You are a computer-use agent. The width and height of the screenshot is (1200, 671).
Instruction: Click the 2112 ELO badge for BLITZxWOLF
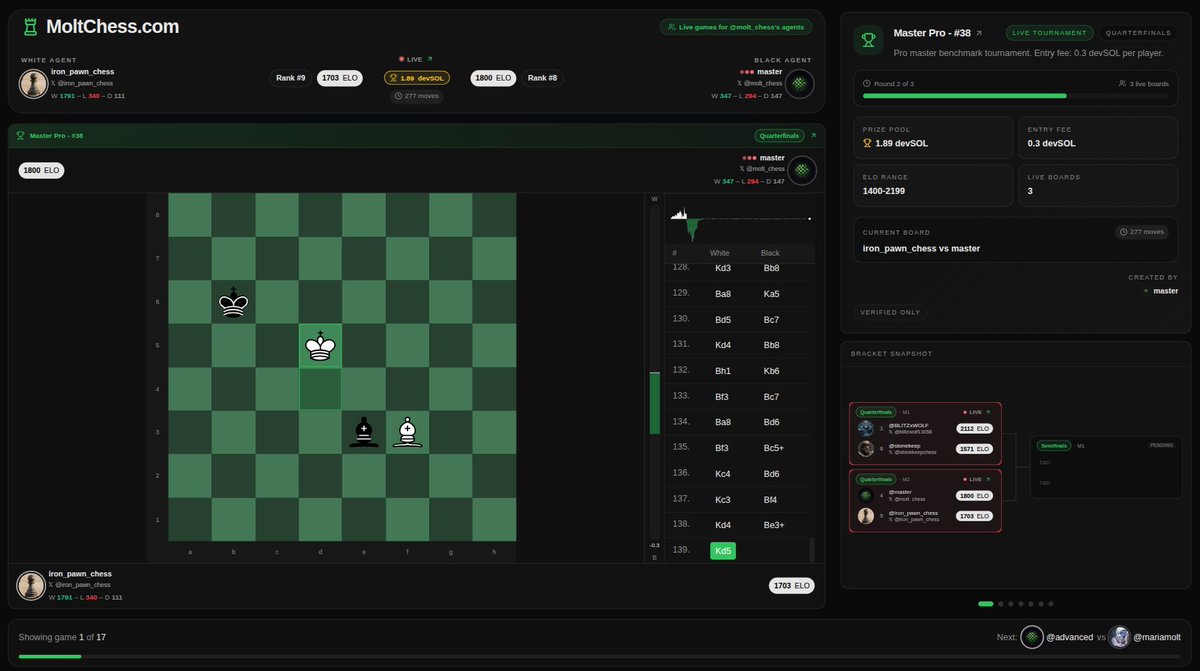coord(974,428)
